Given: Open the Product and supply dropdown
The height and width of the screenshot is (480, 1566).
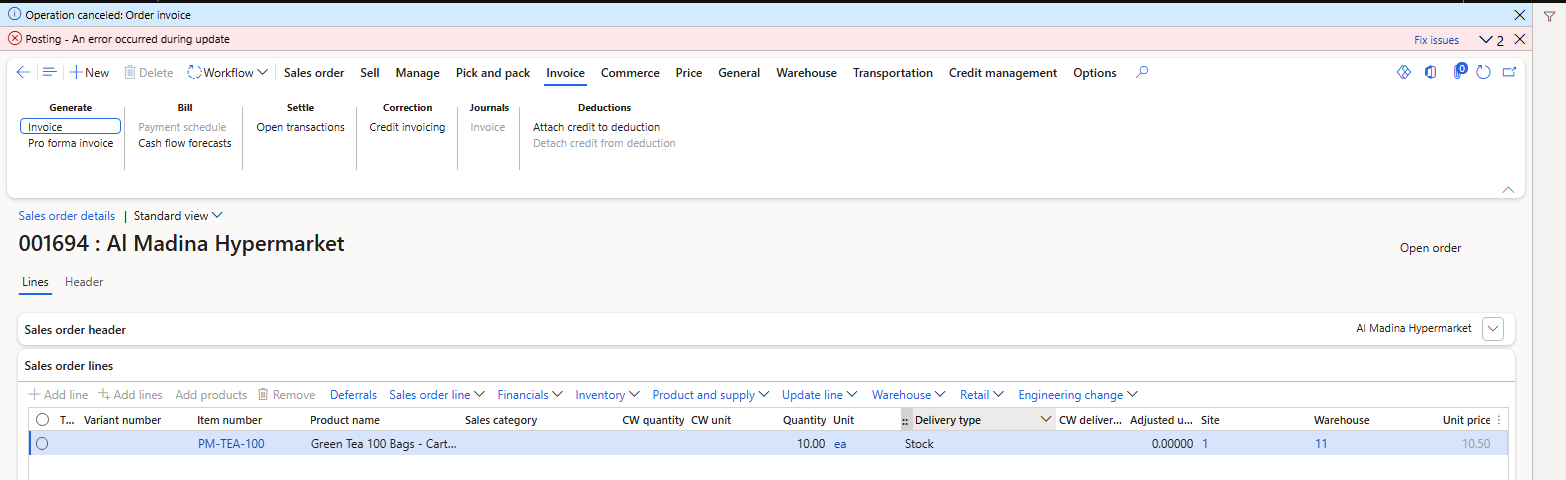Looking at the screenshot, I should [711, 395].
